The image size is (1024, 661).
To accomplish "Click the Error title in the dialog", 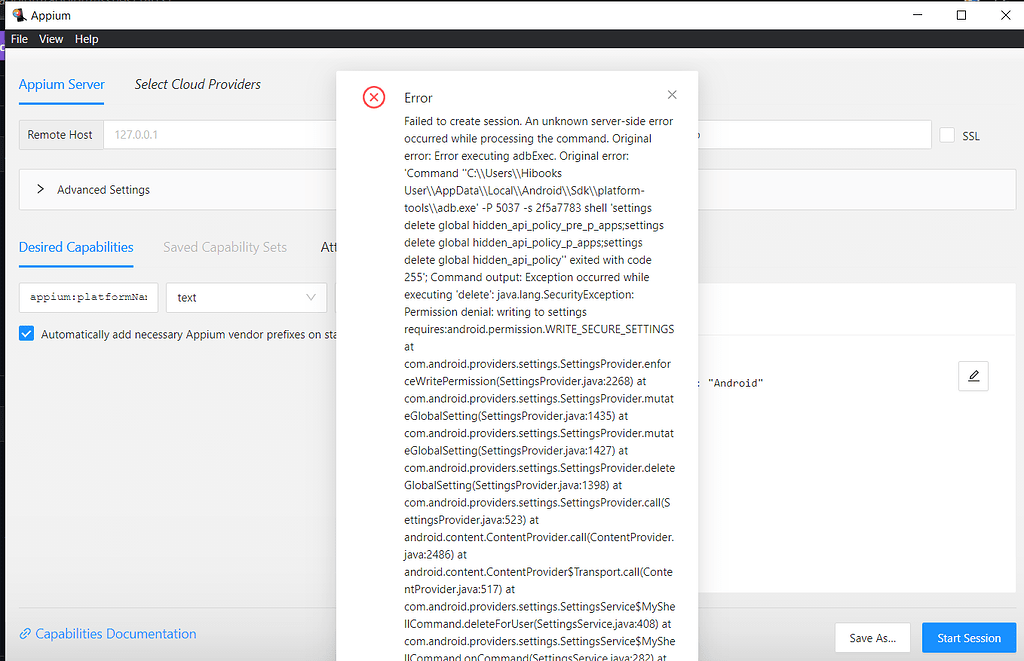I will pyautogui.click(x=418, y=98).
